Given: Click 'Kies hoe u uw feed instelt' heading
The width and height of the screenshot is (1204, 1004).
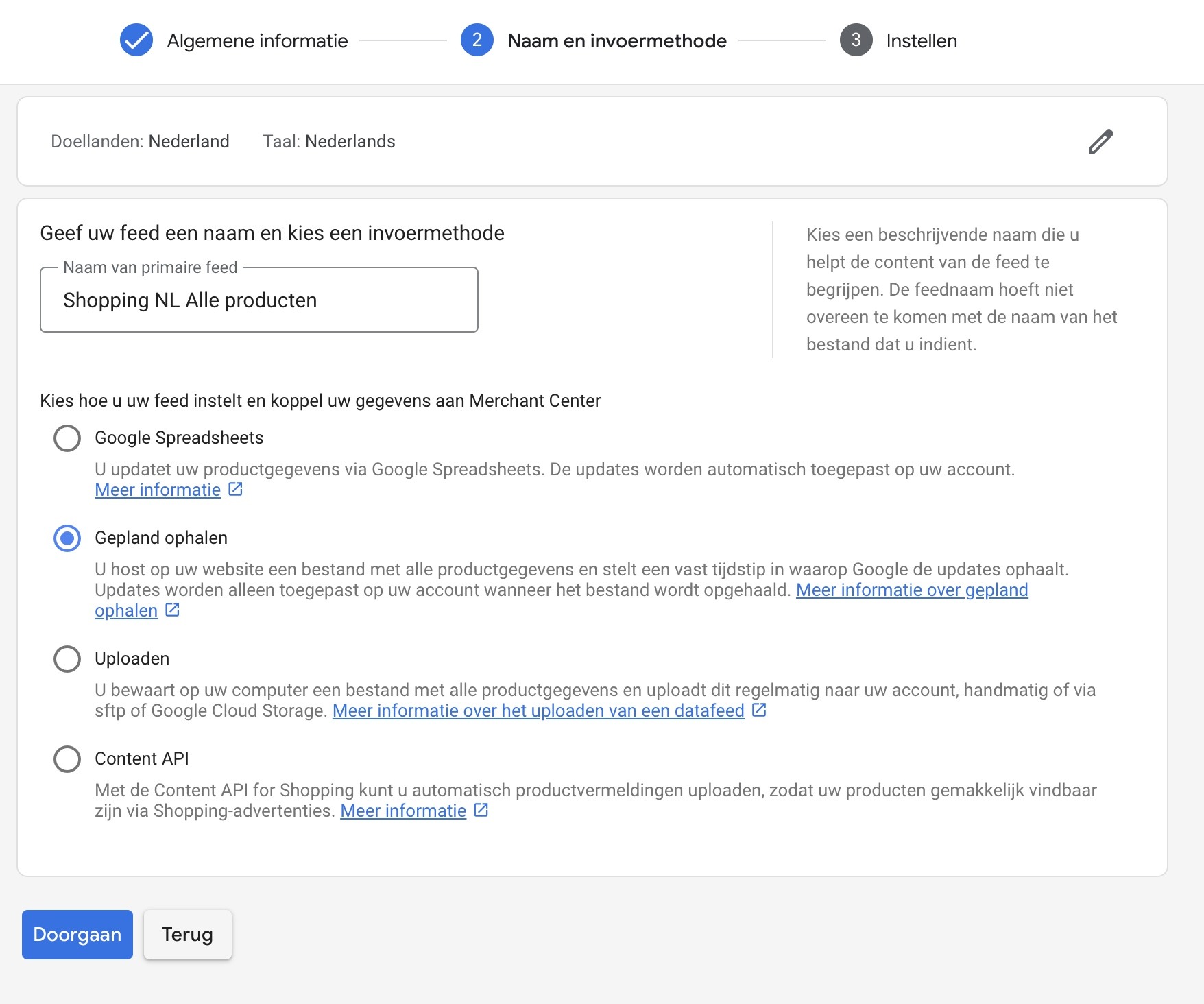Looking at the screenshot, I should [x=320, y=401].
